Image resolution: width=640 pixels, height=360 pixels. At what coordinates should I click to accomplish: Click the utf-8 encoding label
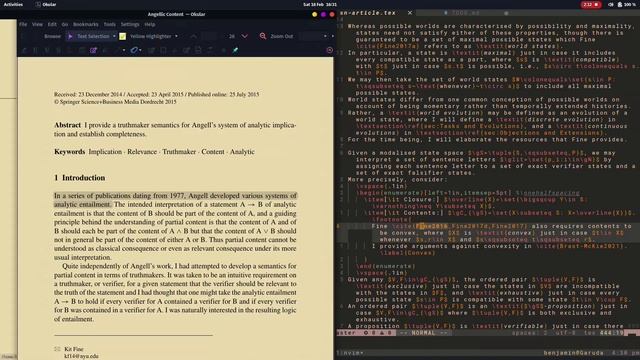[564, 333]
